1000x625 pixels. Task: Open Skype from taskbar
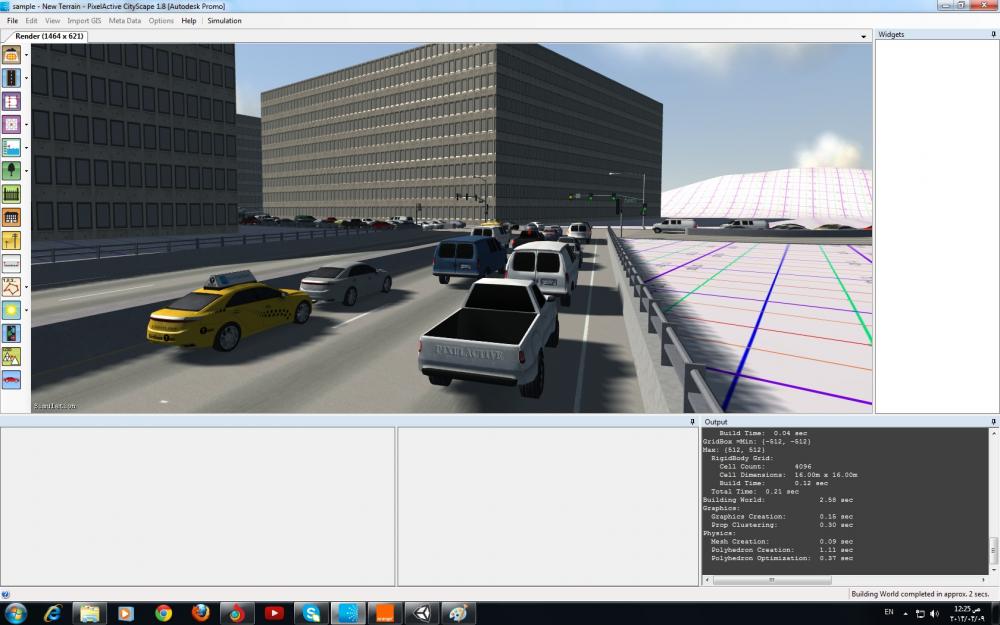[x=311, y=613]
